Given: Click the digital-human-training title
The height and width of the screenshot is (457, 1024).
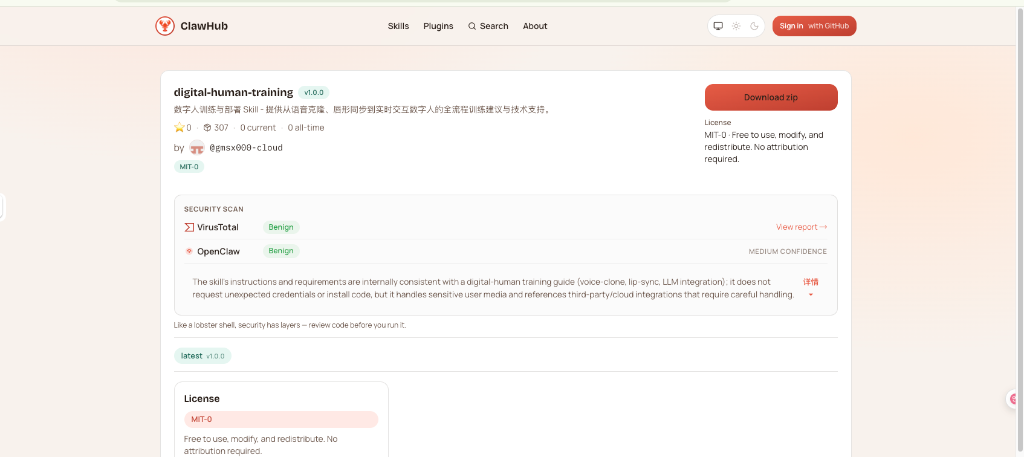Looking at the screenshot, I should point(233,93).
